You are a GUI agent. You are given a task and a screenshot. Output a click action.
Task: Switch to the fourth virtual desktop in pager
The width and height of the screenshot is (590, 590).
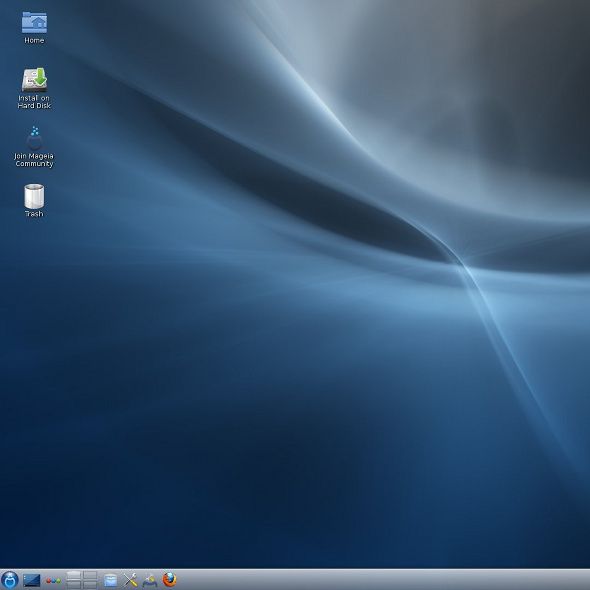(x=90, y=584)
